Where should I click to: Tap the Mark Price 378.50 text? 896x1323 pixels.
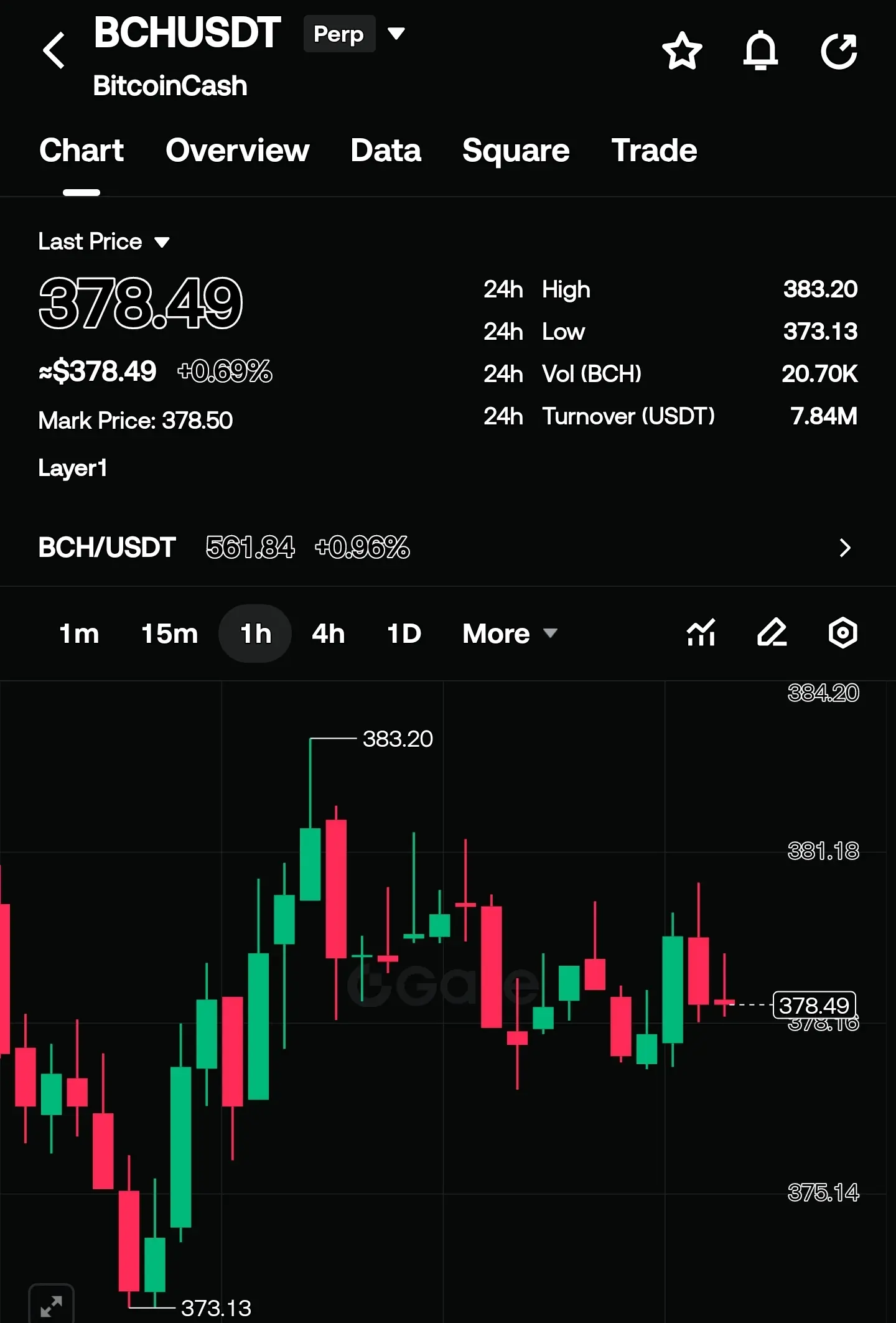pos(136,421)
